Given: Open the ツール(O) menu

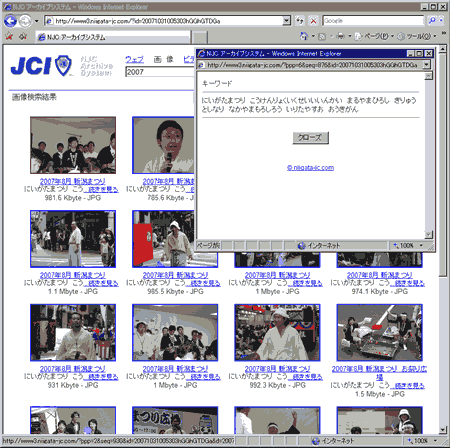Looking at the screenshot, I should pos(417,36).
